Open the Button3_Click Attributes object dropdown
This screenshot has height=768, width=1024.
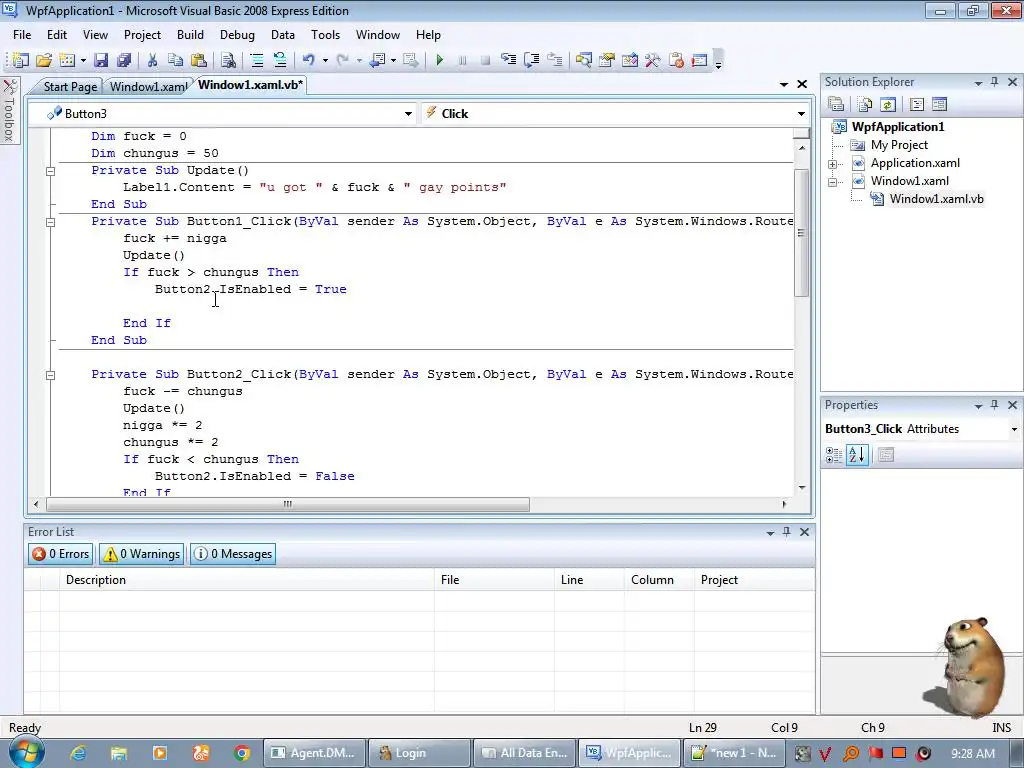(x=1014, y=429)
